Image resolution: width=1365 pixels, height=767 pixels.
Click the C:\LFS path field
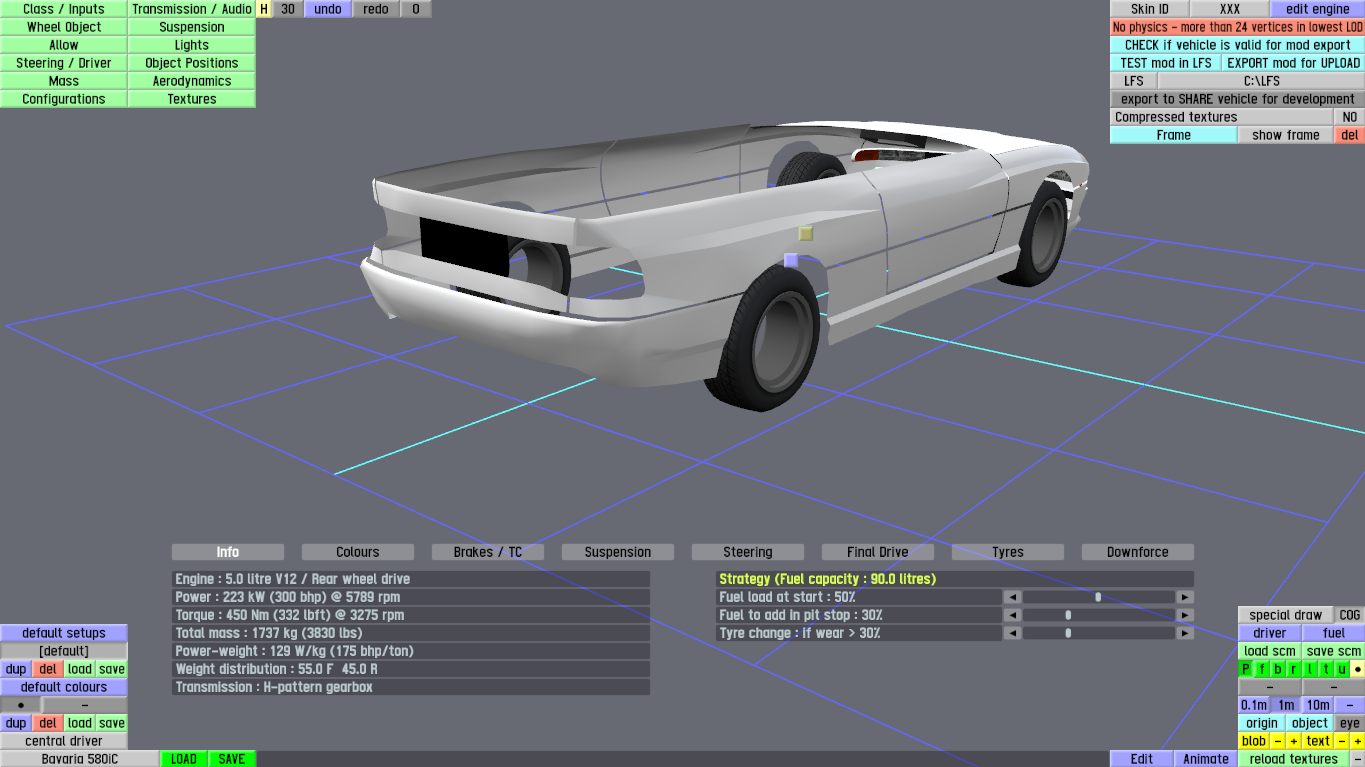tap(1262, 81)
